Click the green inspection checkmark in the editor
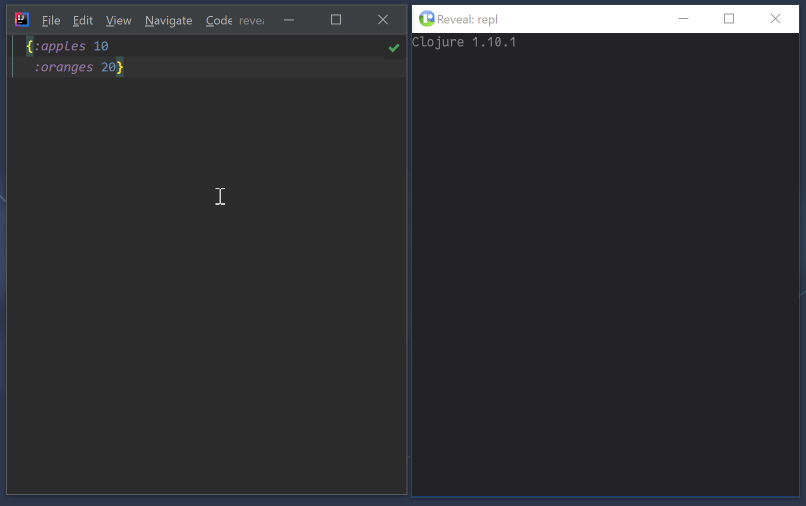Screen dimensions: 806x506 [394, 47]
